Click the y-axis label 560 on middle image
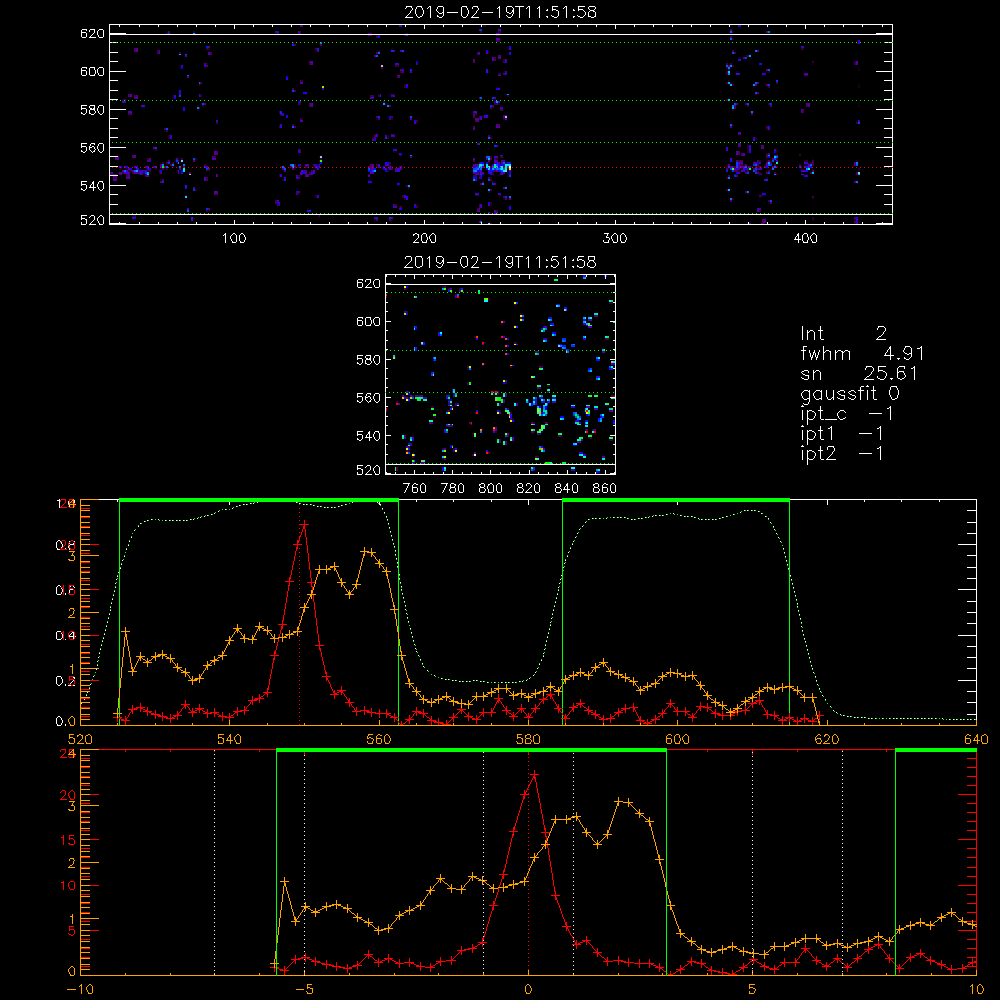 [369, 397]
